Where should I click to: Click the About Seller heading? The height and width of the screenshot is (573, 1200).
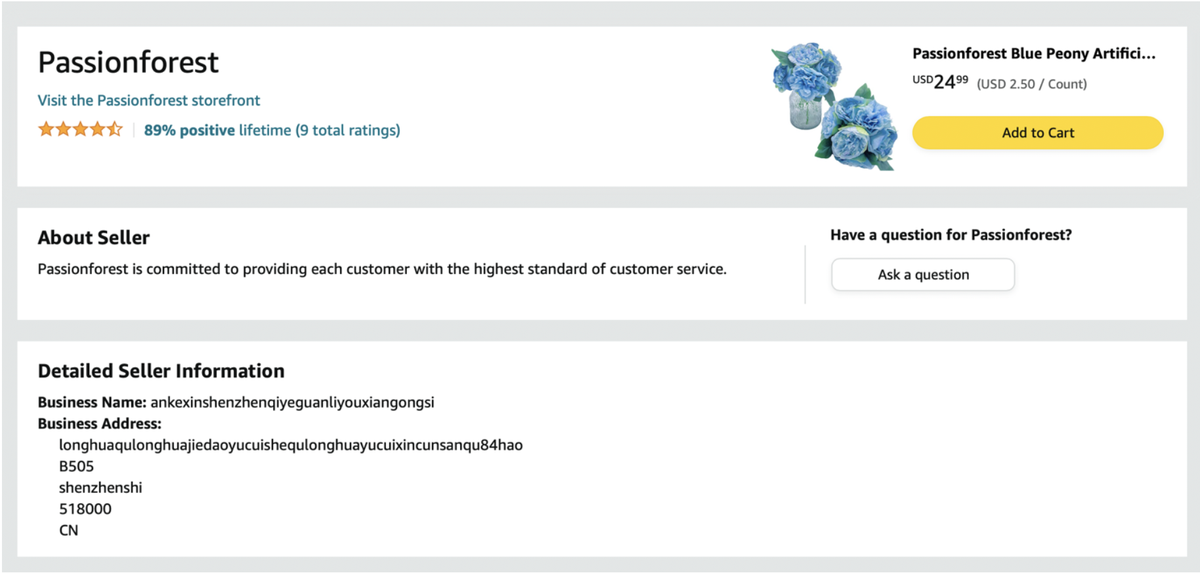[x=94, y=238]
